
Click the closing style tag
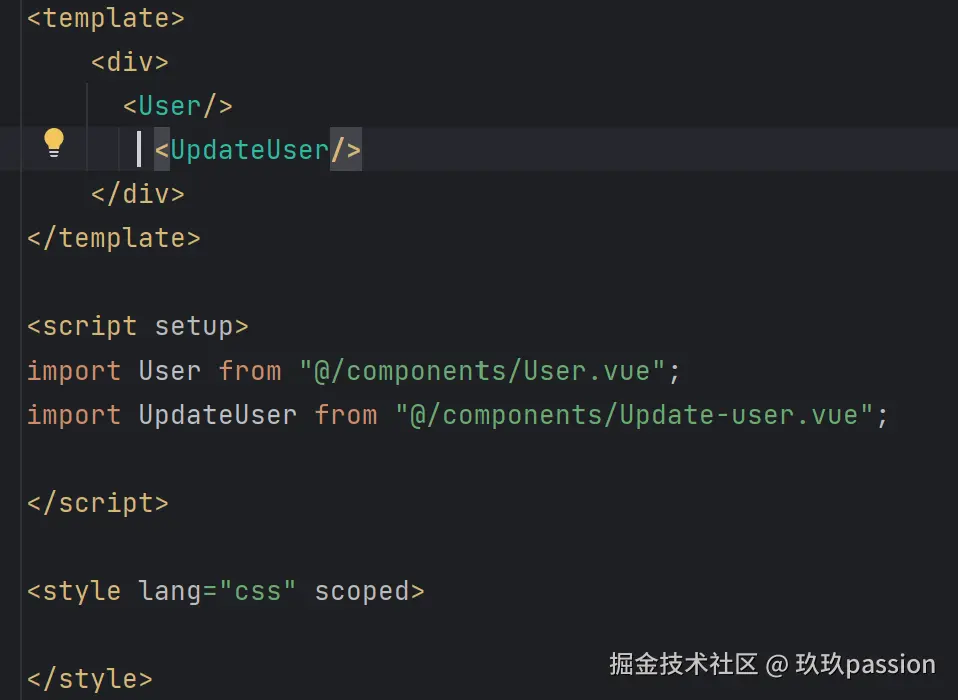90,679
